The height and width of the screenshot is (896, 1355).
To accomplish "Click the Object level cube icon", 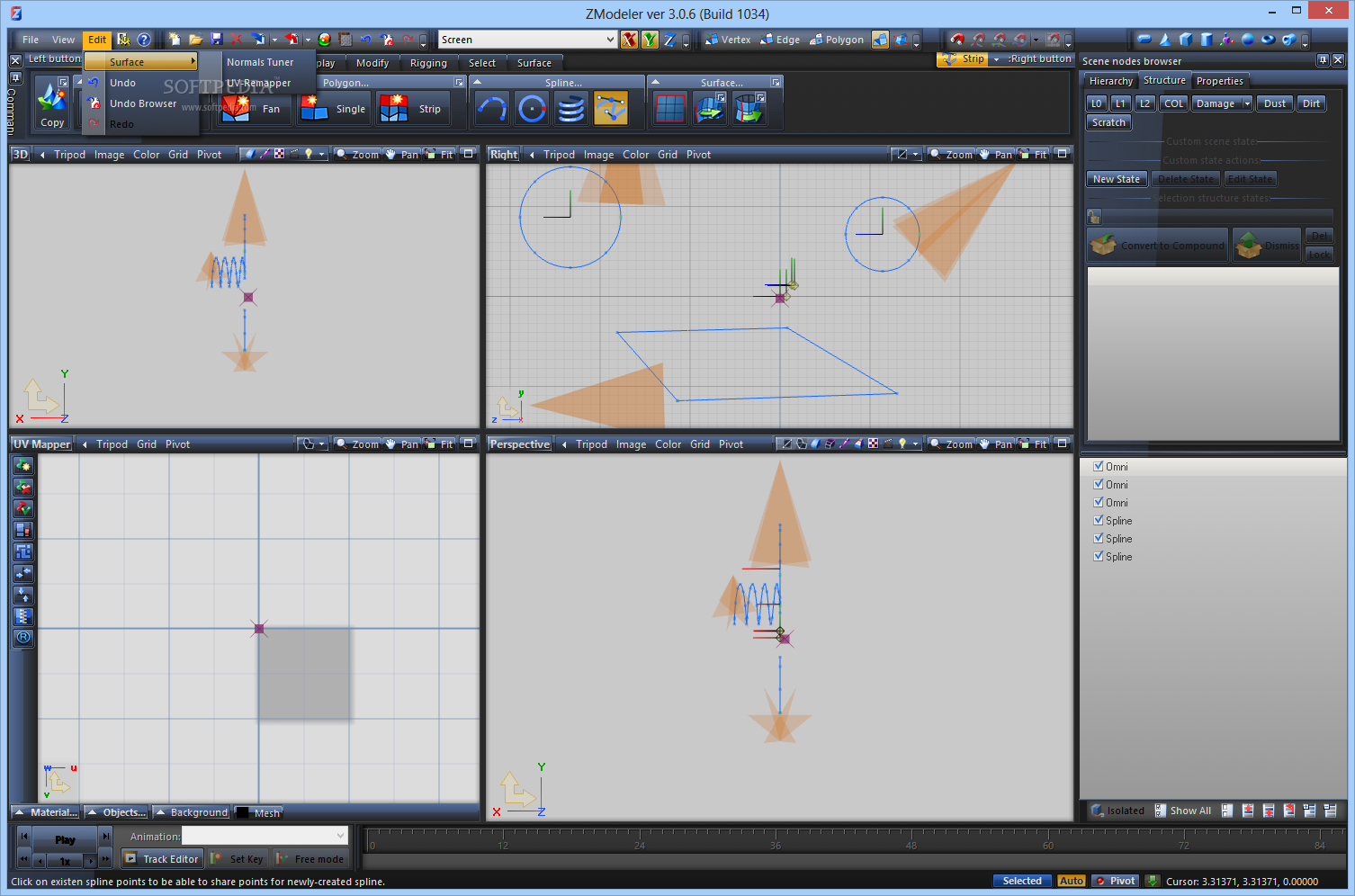I will (x=881, y=40).
